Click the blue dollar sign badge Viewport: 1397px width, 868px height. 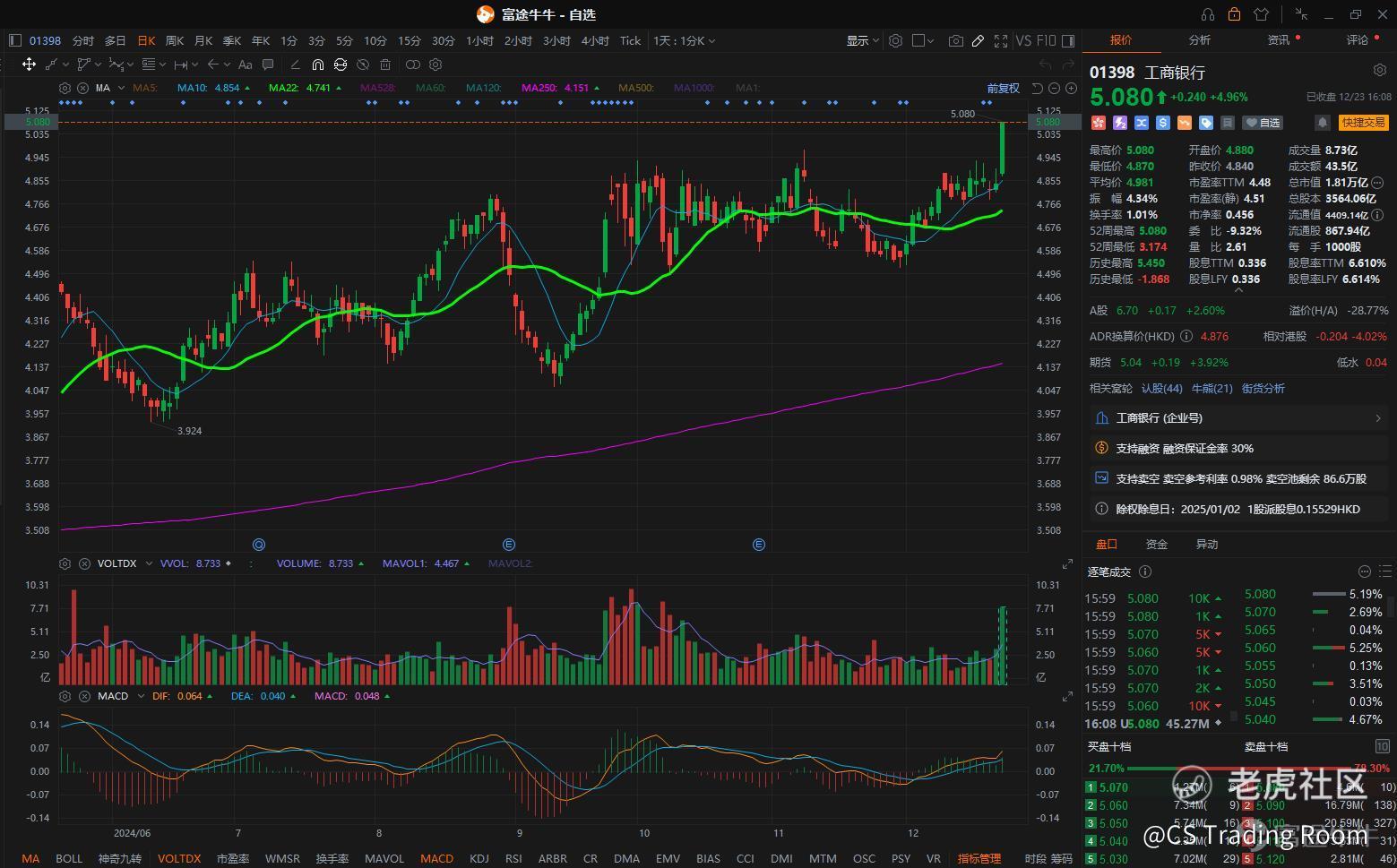click(x=1163, y=123)
